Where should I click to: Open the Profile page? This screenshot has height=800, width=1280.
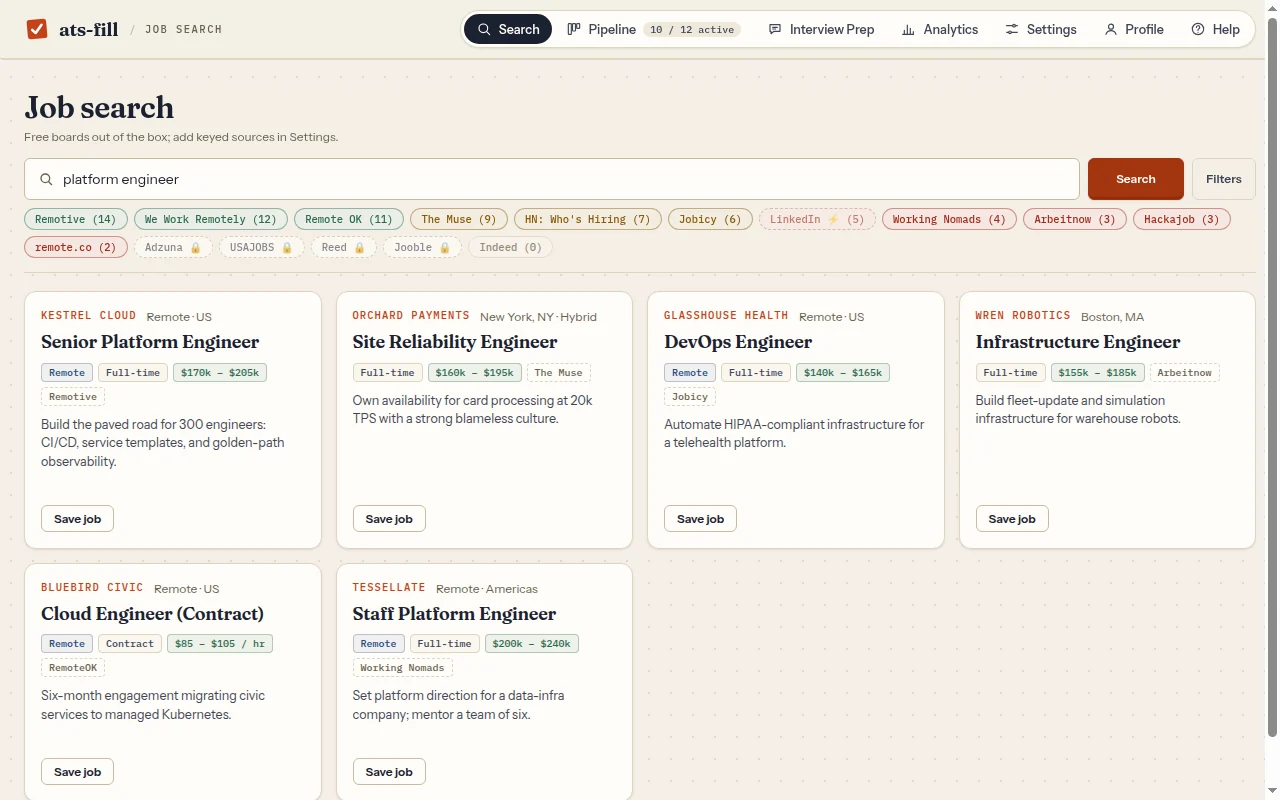coord(1134,30)
